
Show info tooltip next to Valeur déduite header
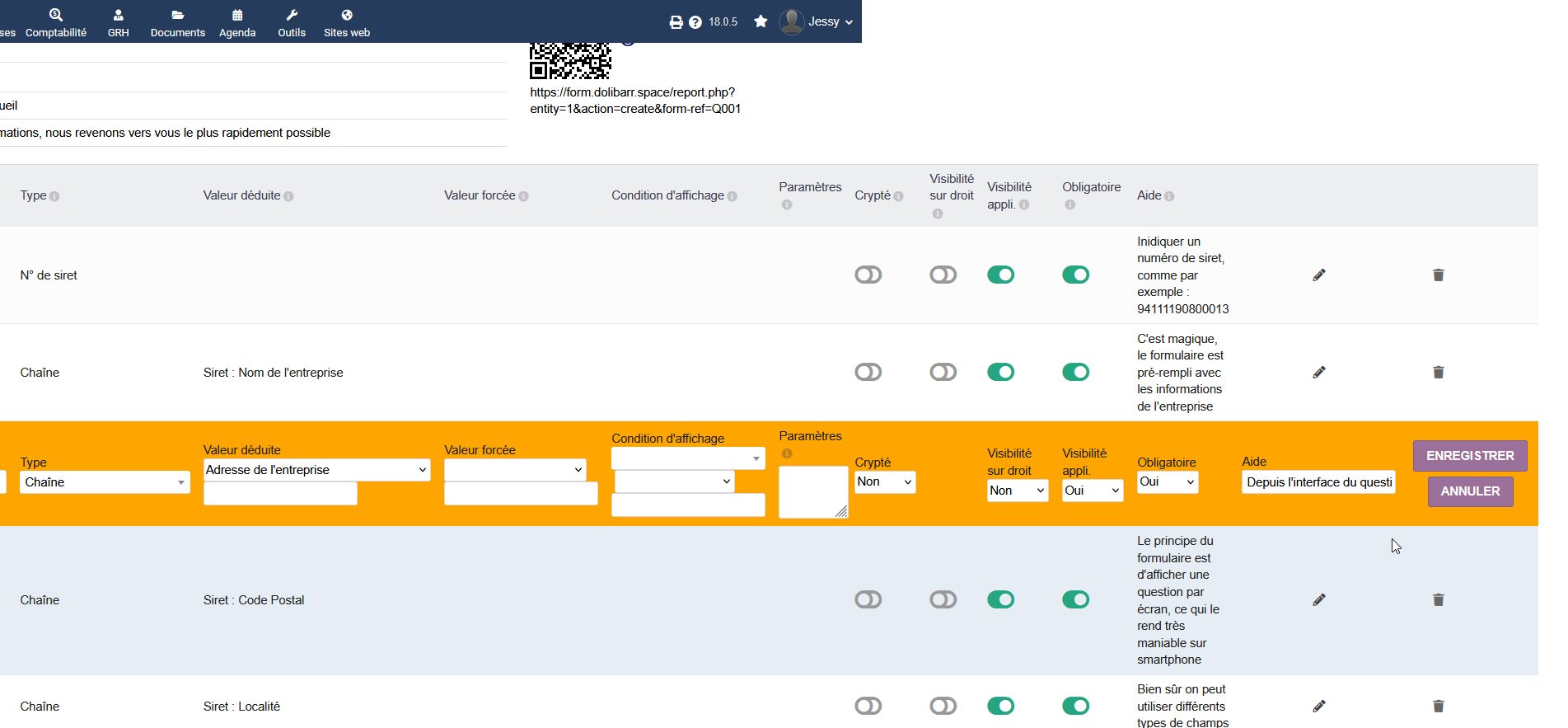click(x=288, y=196)
